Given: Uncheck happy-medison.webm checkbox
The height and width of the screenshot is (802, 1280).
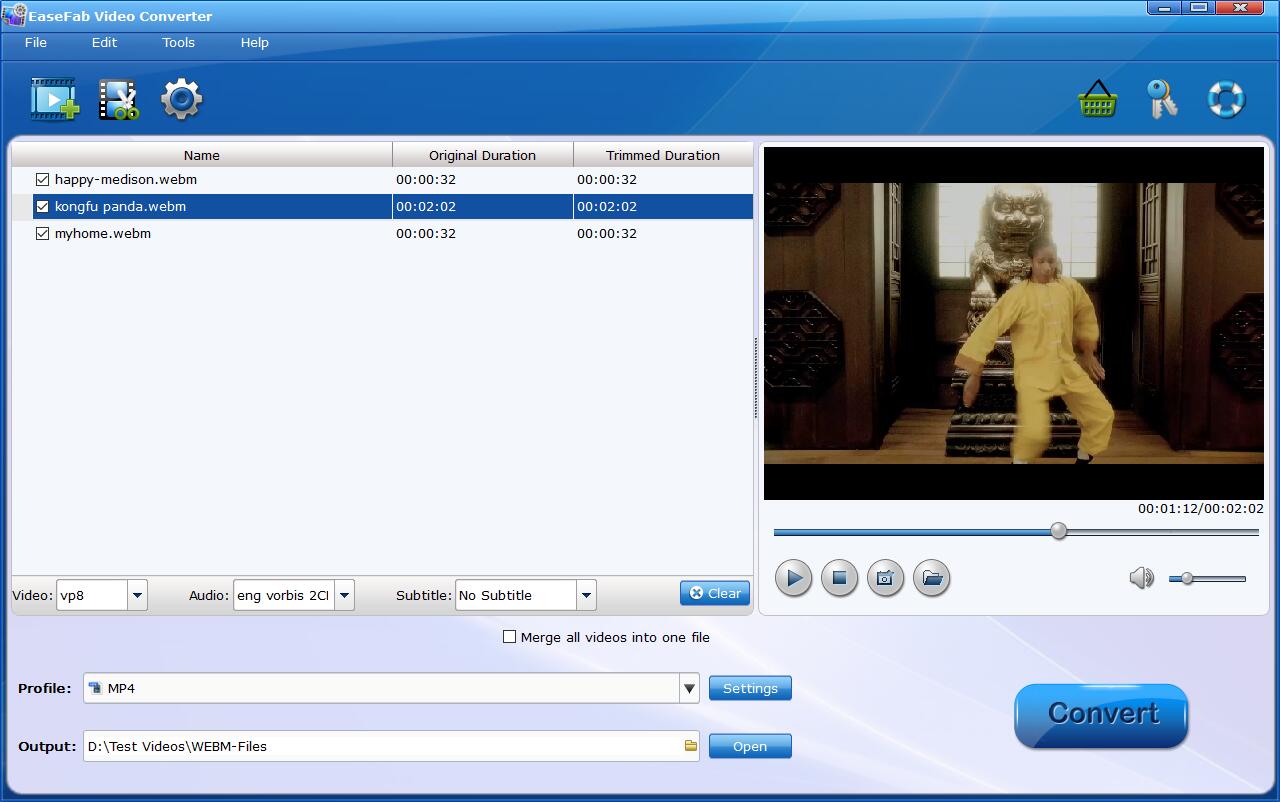Looking at the screenshot, I should [x=42, y=180].
